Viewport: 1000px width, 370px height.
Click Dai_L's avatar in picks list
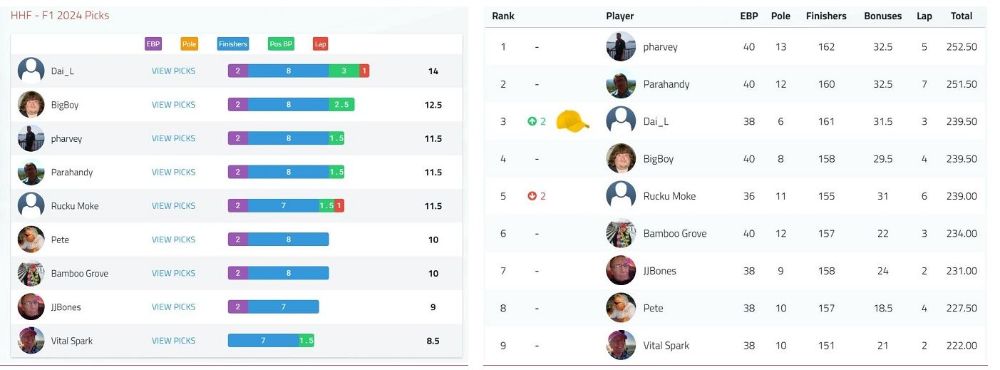click(31, 70)
